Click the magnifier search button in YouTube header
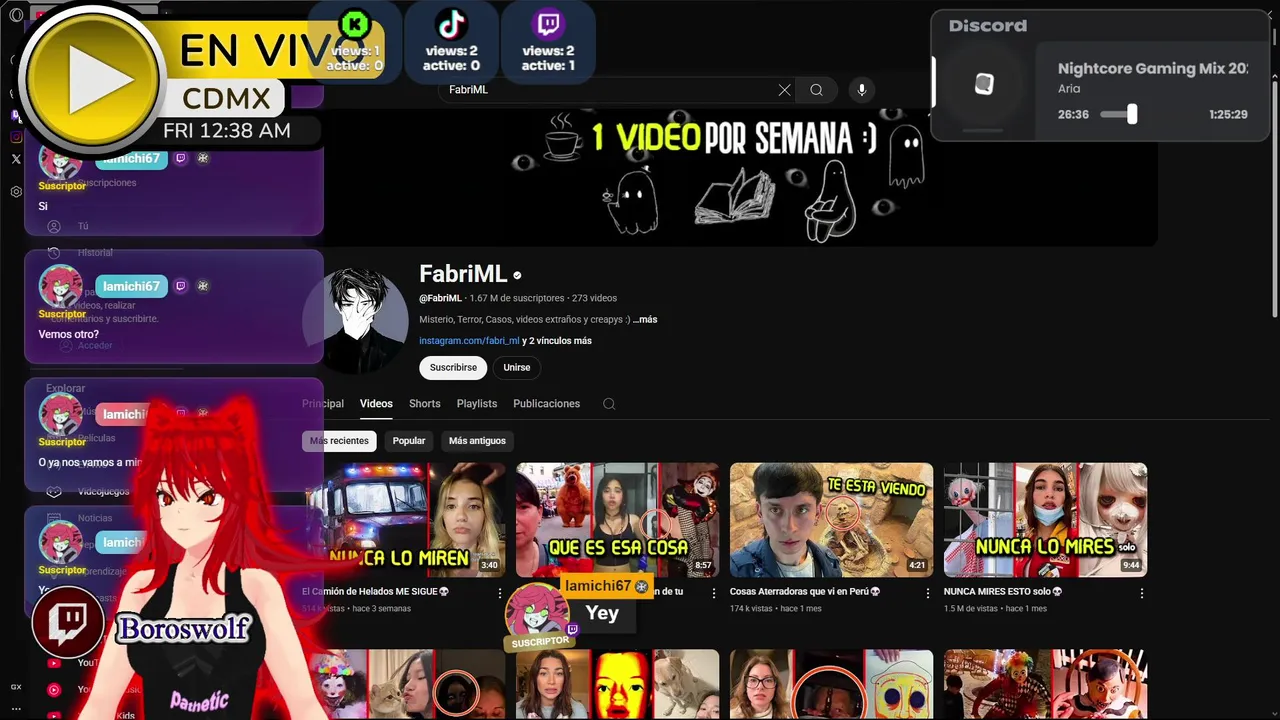 [x=816, y=90]
